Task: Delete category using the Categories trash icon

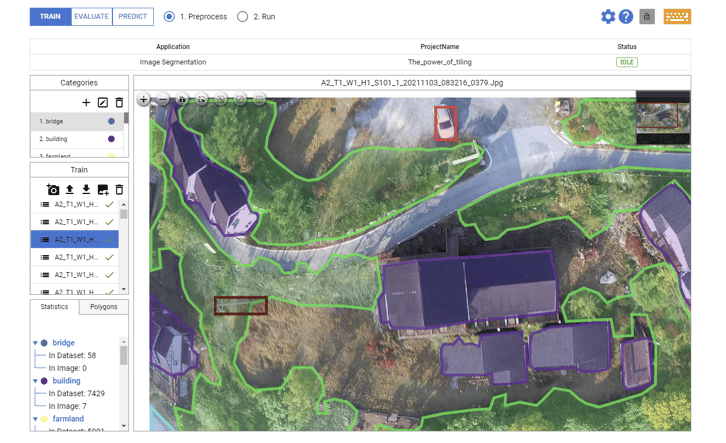Action: (x=119, y=102)
